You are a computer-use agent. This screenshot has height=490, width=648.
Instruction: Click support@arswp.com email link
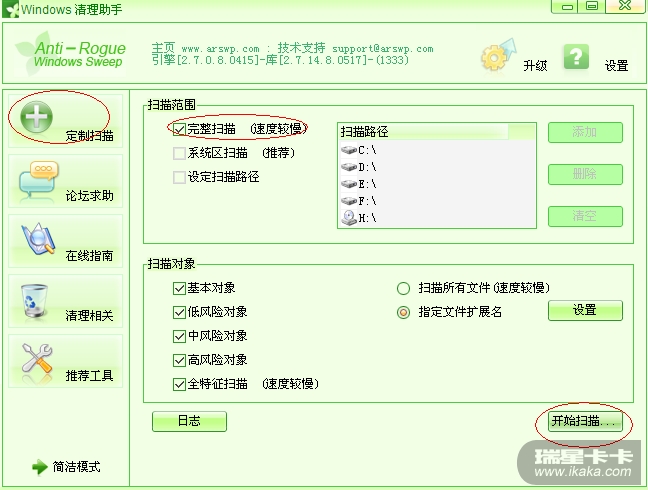(383, 49)
